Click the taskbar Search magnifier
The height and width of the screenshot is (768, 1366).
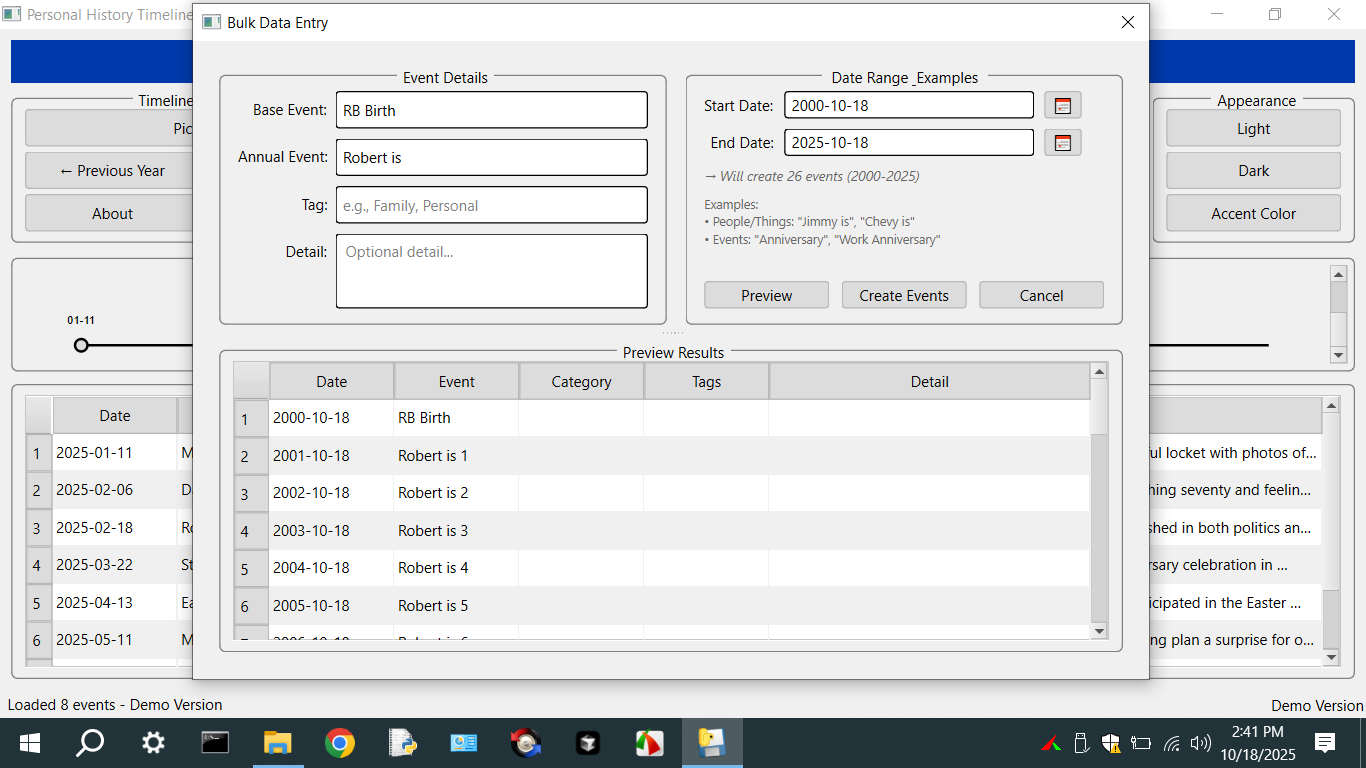[x=91, y=743]
